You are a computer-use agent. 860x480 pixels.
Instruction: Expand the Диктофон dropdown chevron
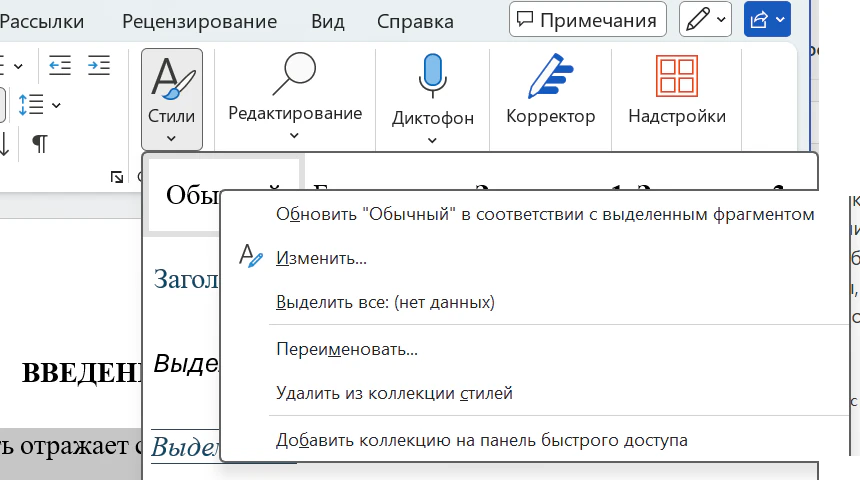pyautogui.click(x=432, y=140)
